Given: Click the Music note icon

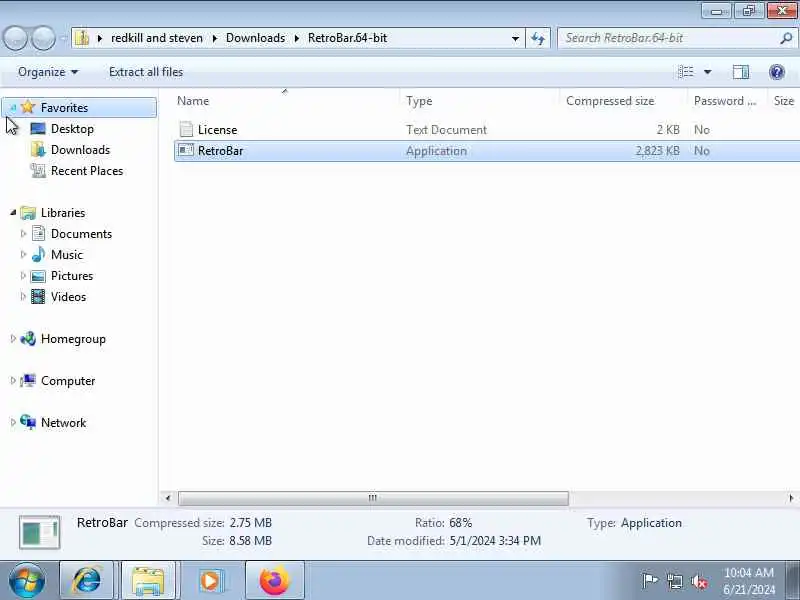Looking at the screenshot, I should point(38,255).
